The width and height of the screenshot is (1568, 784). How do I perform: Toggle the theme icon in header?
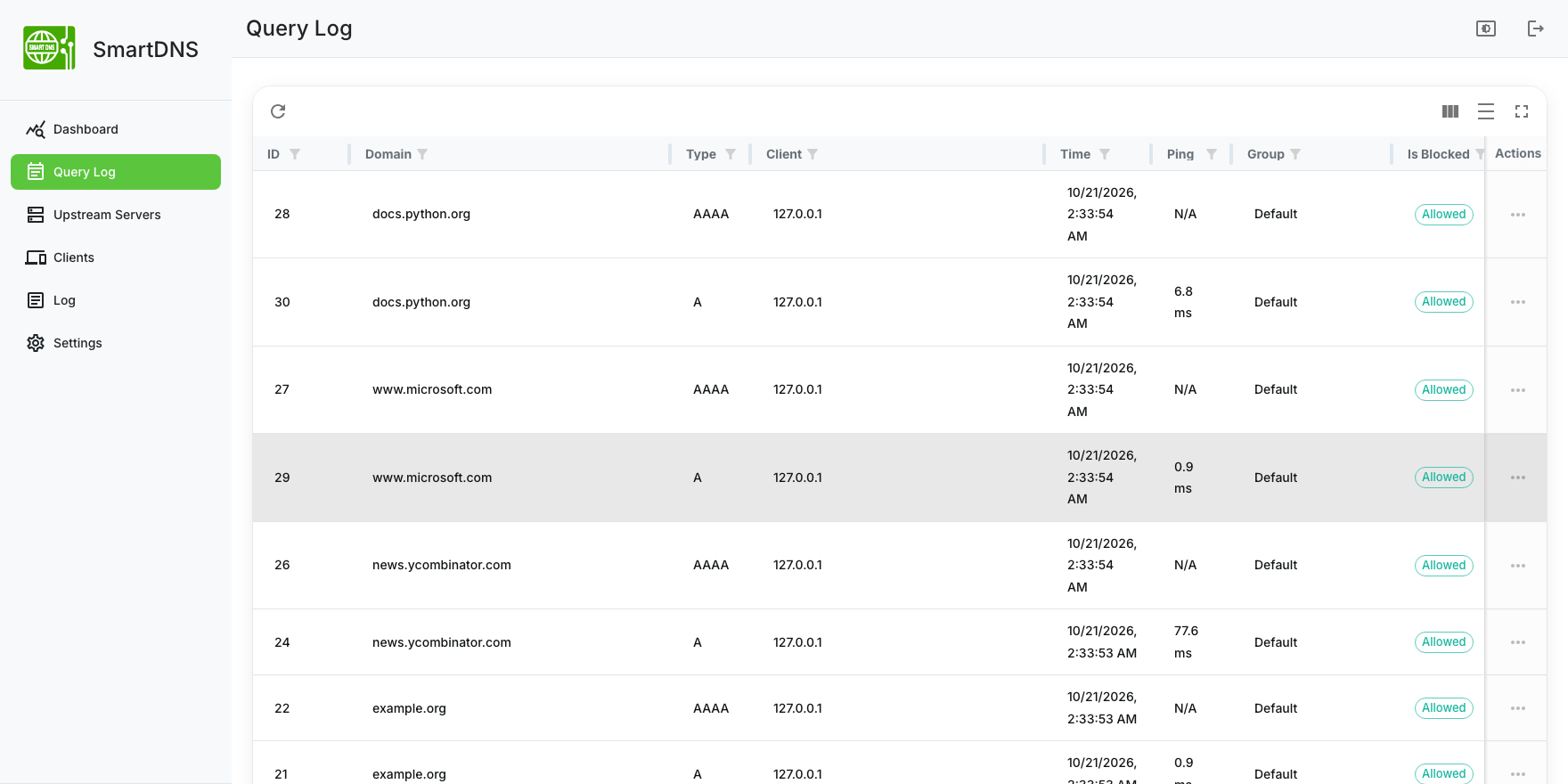coord(1486,29)
